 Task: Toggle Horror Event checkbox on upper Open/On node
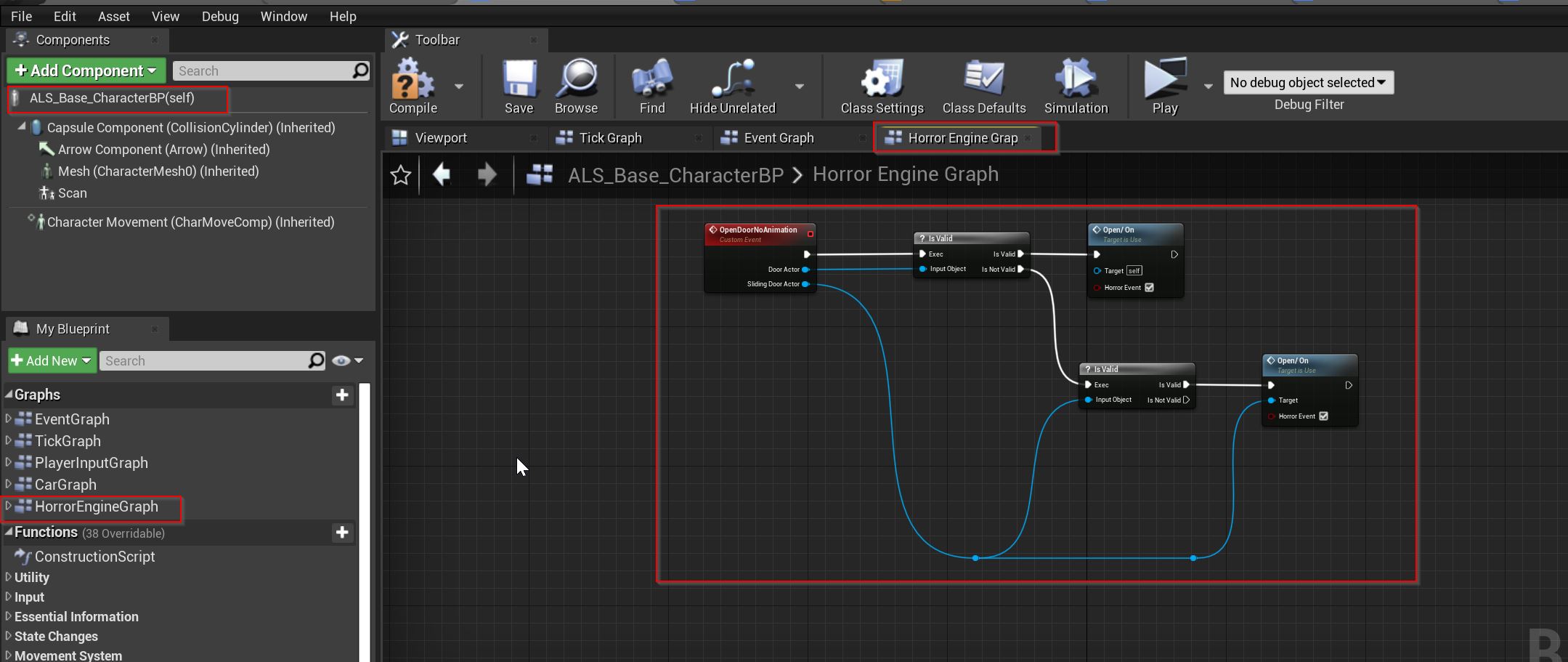click(x=1149, y=288)
